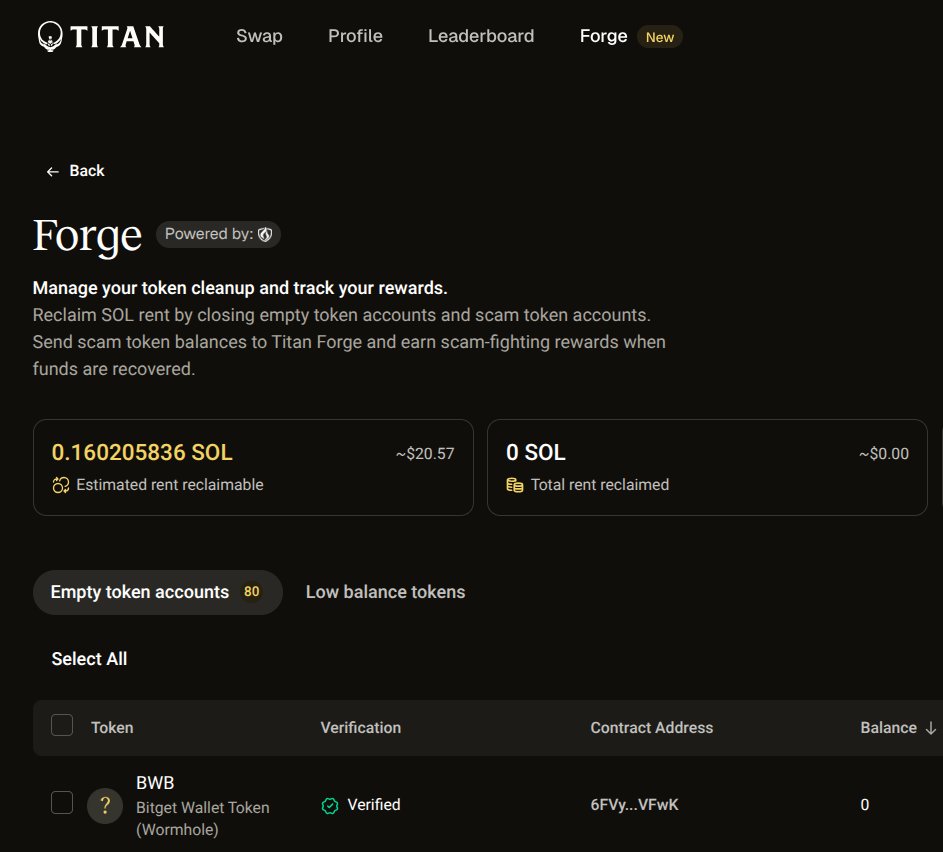Click the BWB token symbol

coord(155,783)
